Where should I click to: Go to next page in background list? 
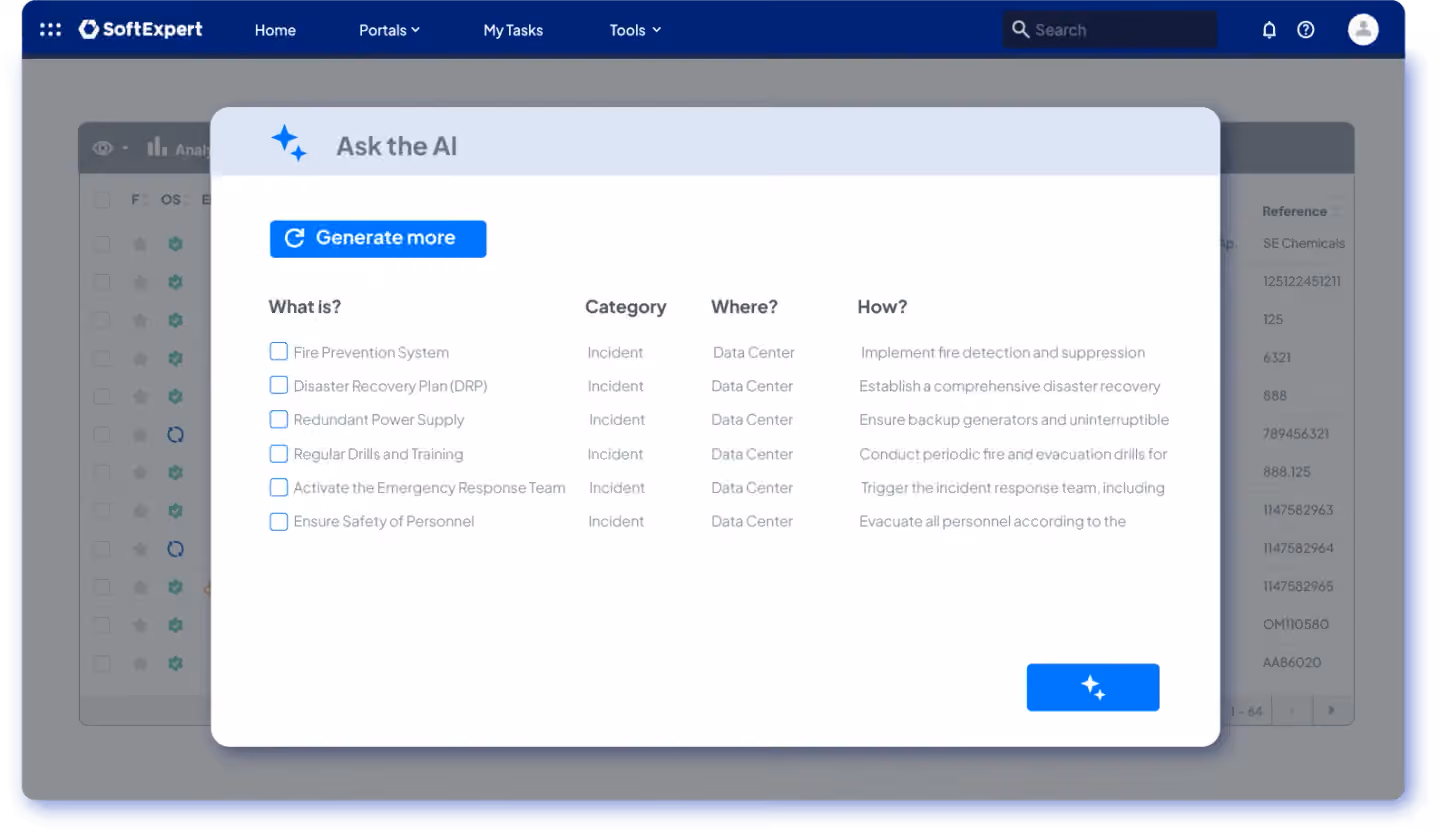(1330, 711)
